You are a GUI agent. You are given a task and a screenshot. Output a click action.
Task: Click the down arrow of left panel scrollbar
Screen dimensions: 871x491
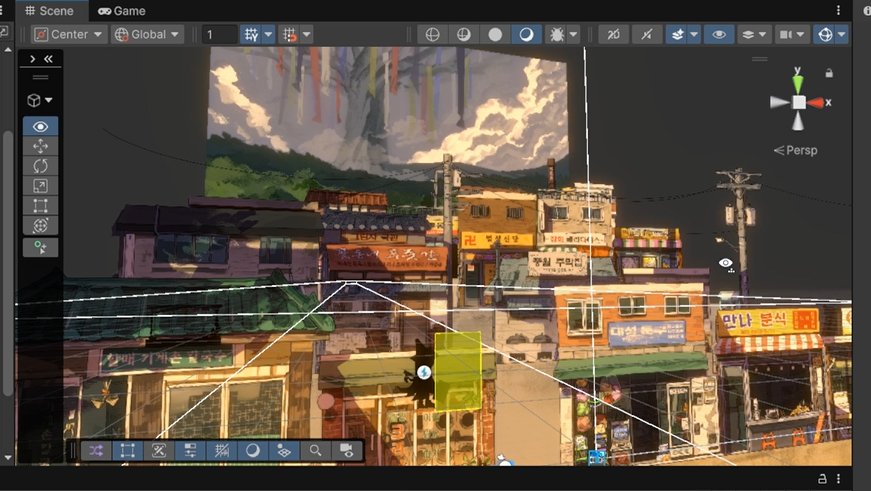click(8, 458)
